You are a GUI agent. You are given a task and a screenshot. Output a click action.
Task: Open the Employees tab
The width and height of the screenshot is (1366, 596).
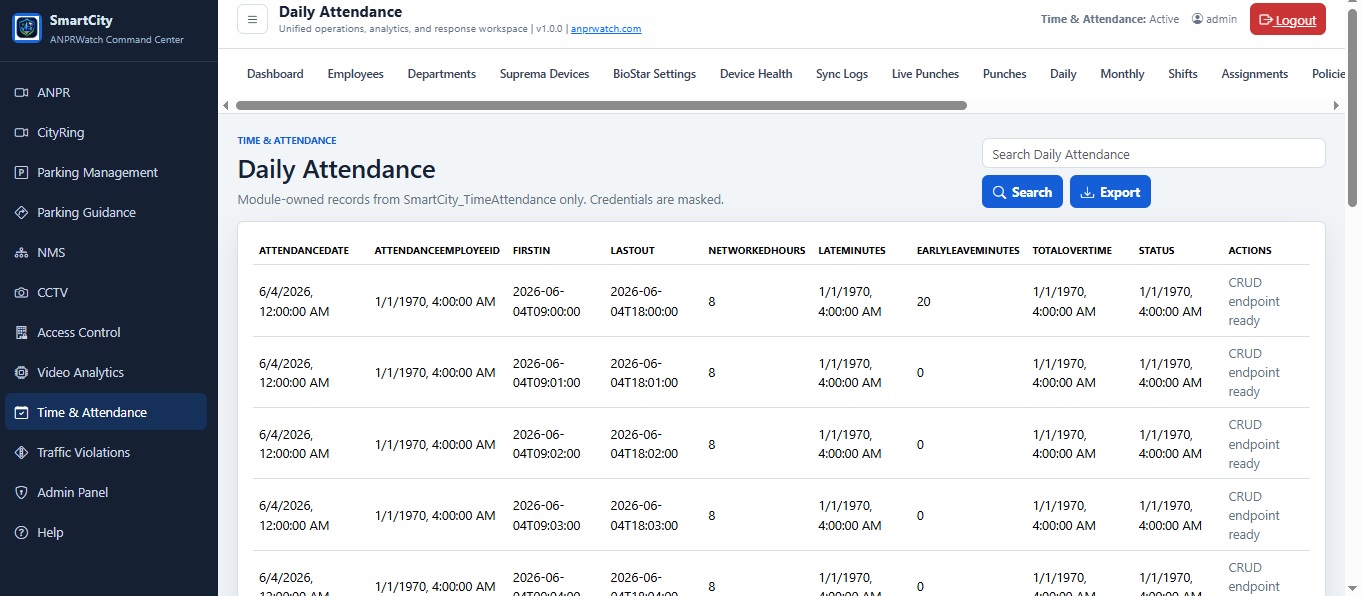click(x=355, y=74)
